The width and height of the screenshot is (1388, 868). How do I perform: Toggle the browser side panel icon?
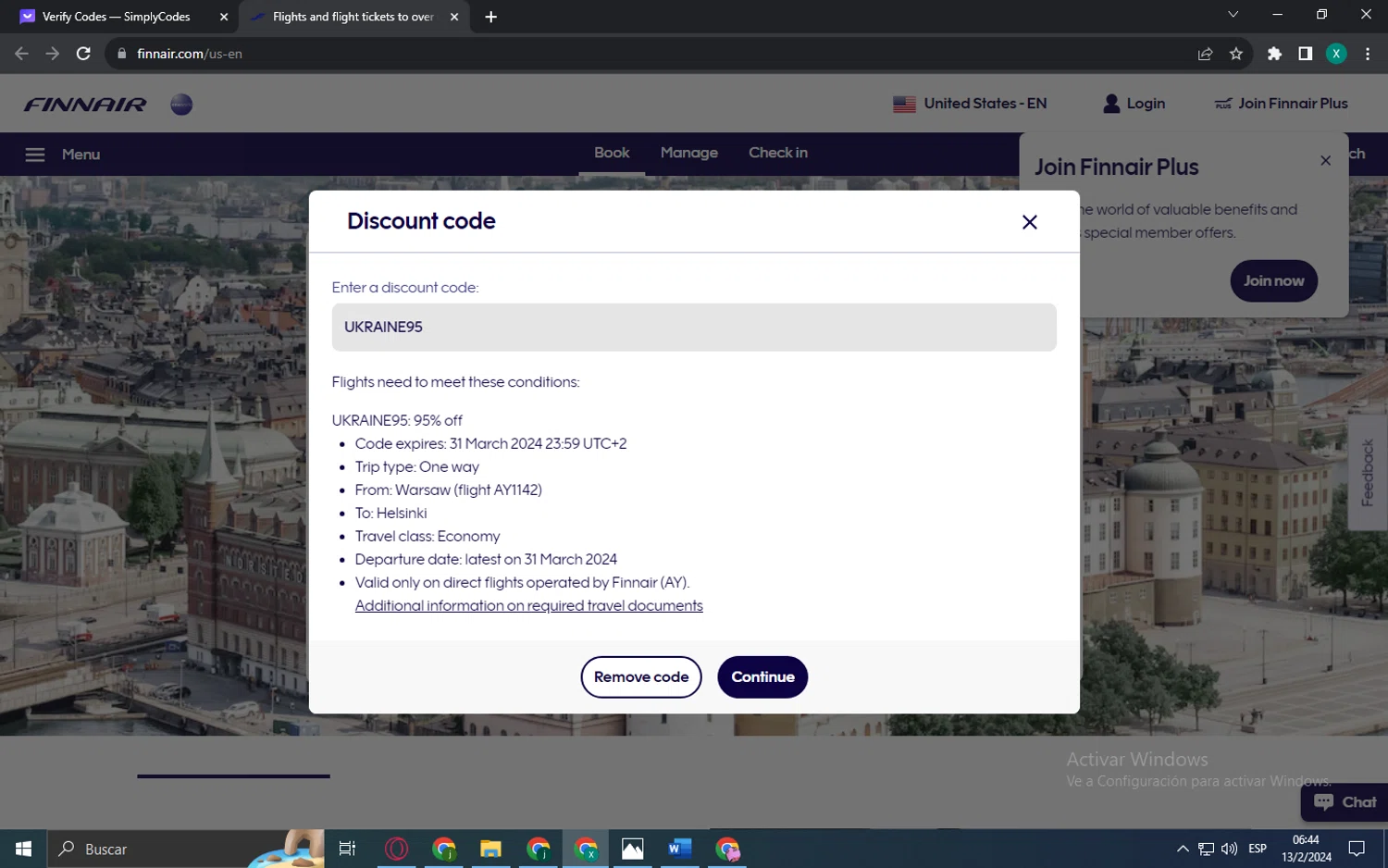coord(1305,54)
